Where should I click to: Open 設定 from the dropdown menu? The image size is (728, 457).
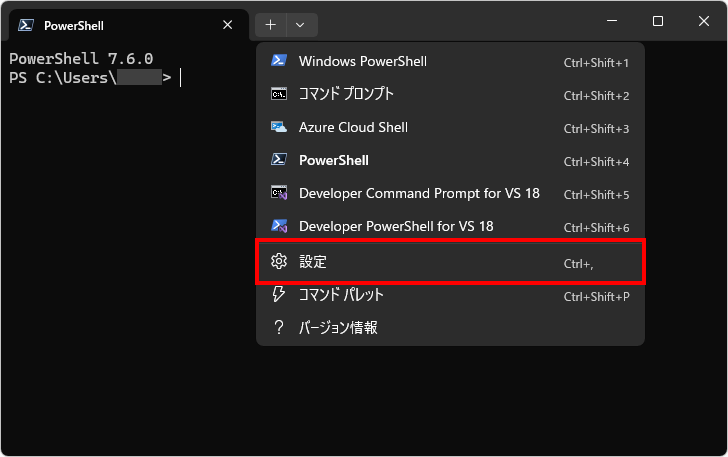450,261
